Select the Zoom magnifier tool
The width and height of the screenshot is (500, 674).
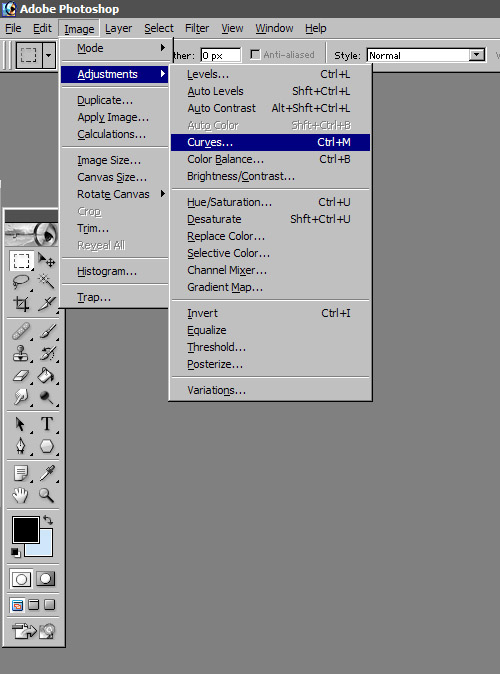pyautogui.click(x=46, y=495)
